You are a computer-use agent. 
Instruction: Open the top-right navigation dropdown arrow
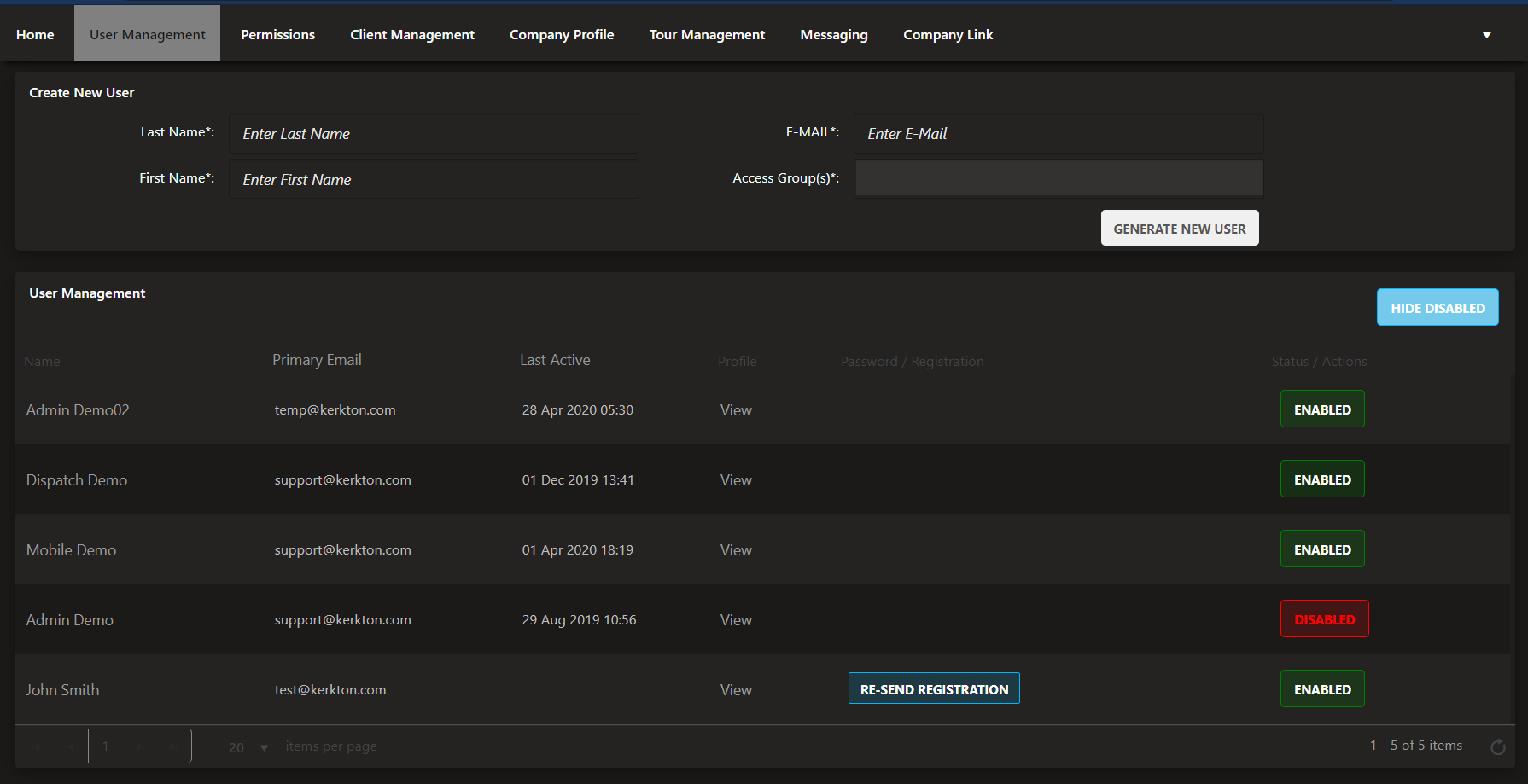pos(1486,35)
